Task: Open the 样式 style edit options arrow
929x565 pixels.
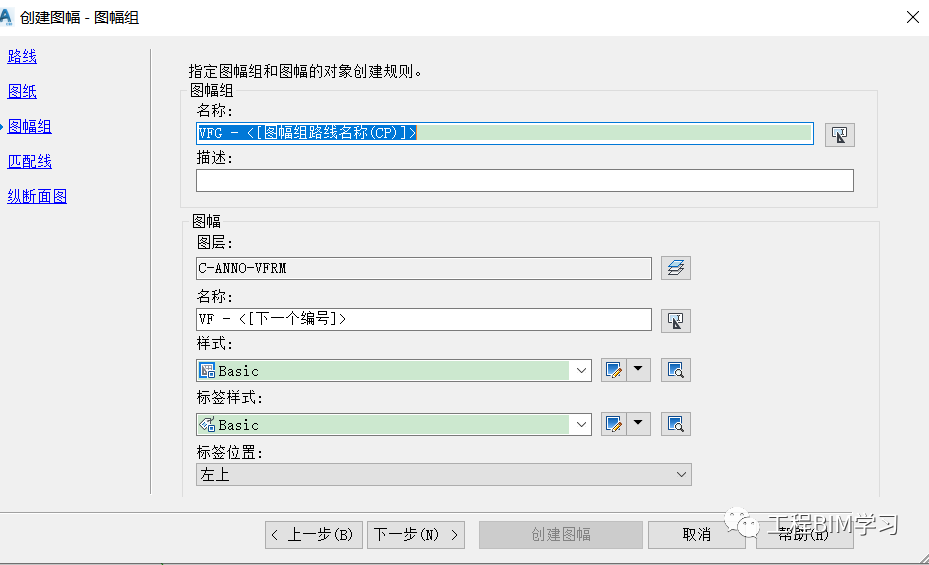Action: click(x=638, y=370)
